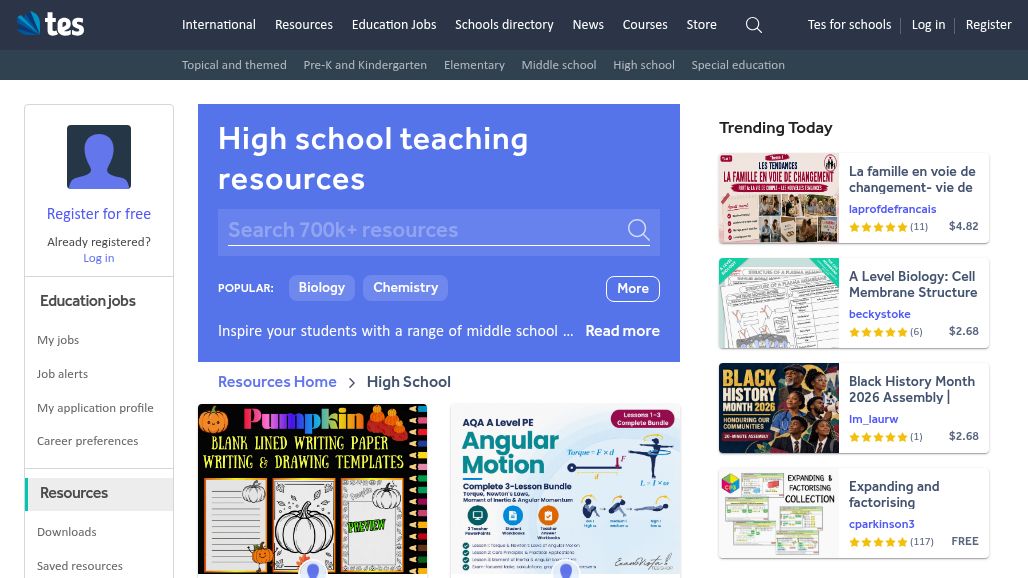Viewport: 1028px width, 578px height.
Task: Select Middle school tab
Action: 559,65
